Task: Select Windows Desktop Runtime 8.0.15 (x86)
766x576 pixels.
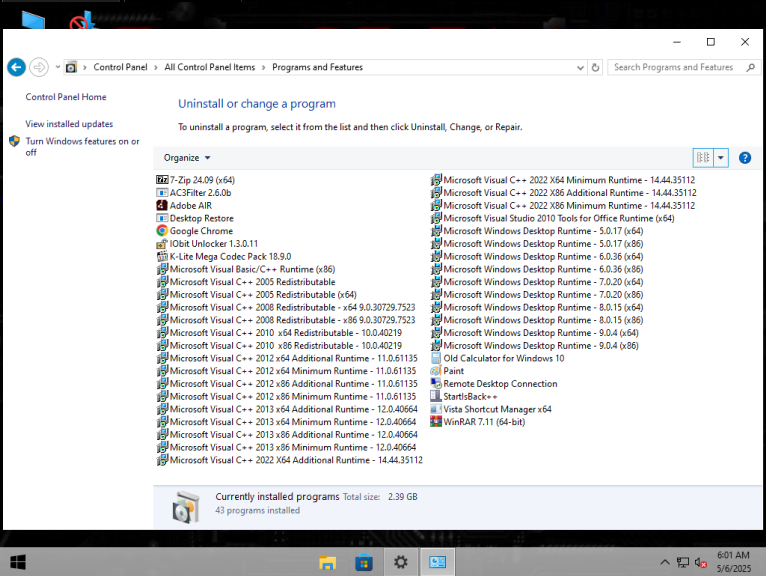Action: (537, 320)
